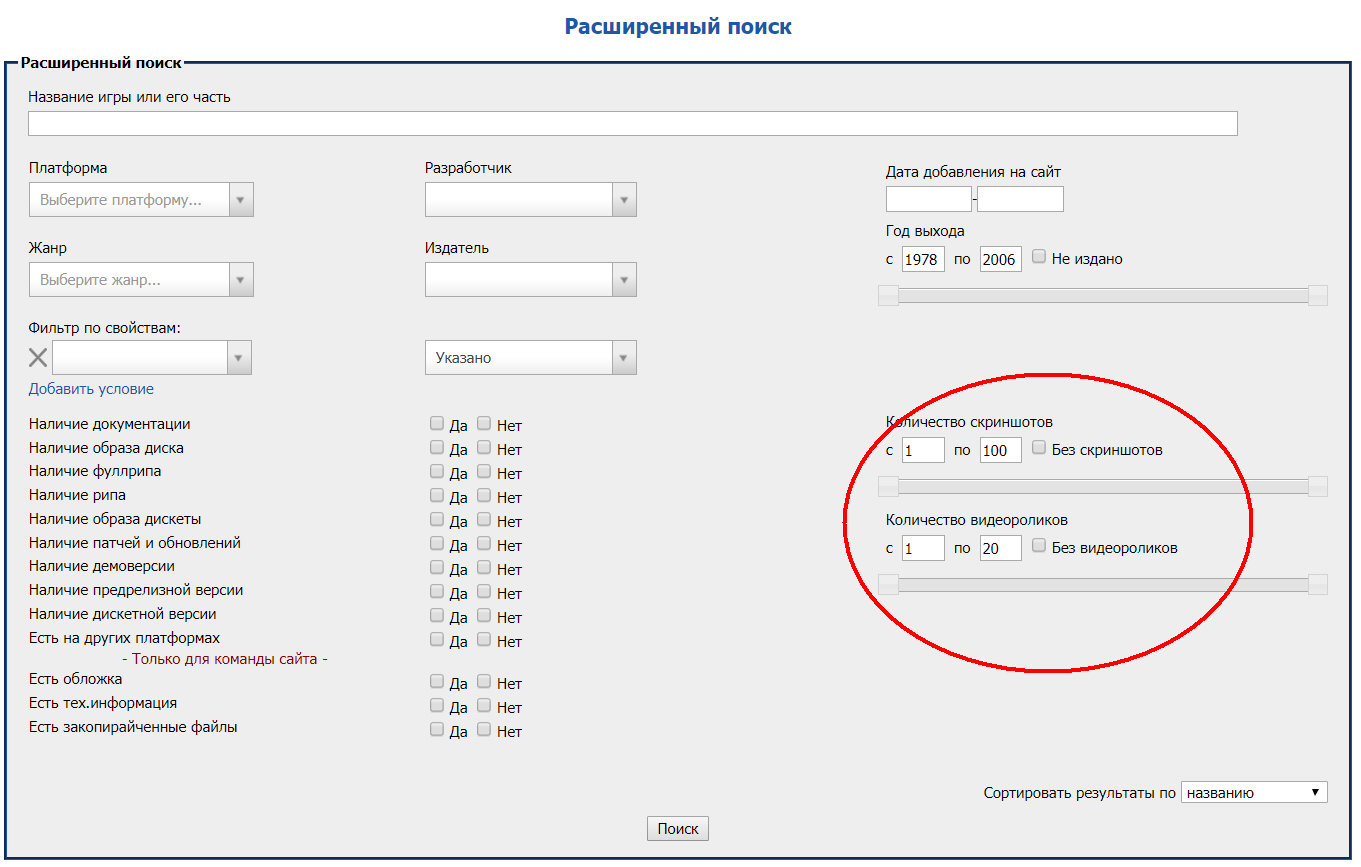Click the screenshots maximum field 100
This screenshot has height=867, width=1361.
1001,450
